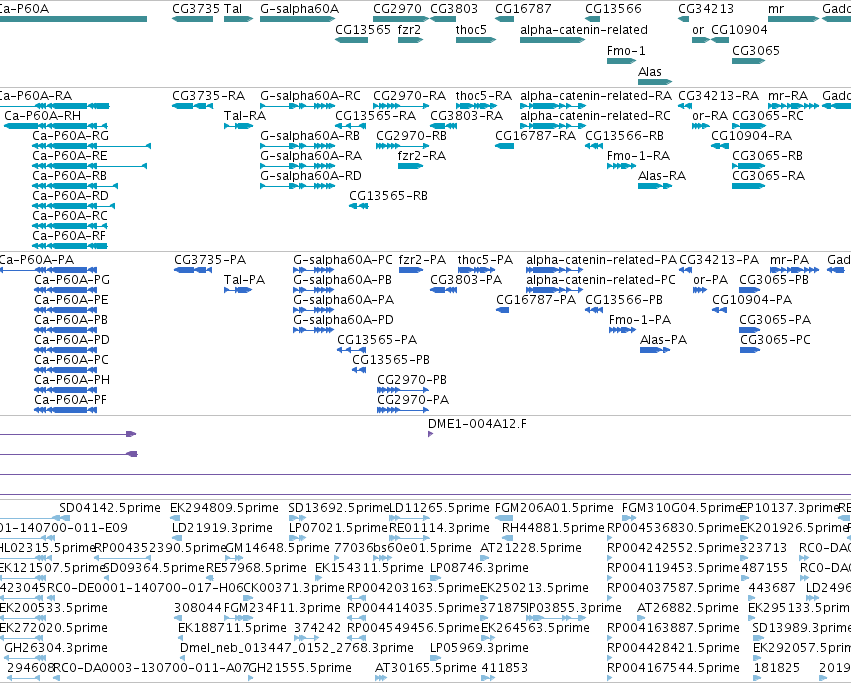The height and width of the screenshot is (683, 851).
Task: Click protein CG3735-PA
Action: tap(210, 260)
